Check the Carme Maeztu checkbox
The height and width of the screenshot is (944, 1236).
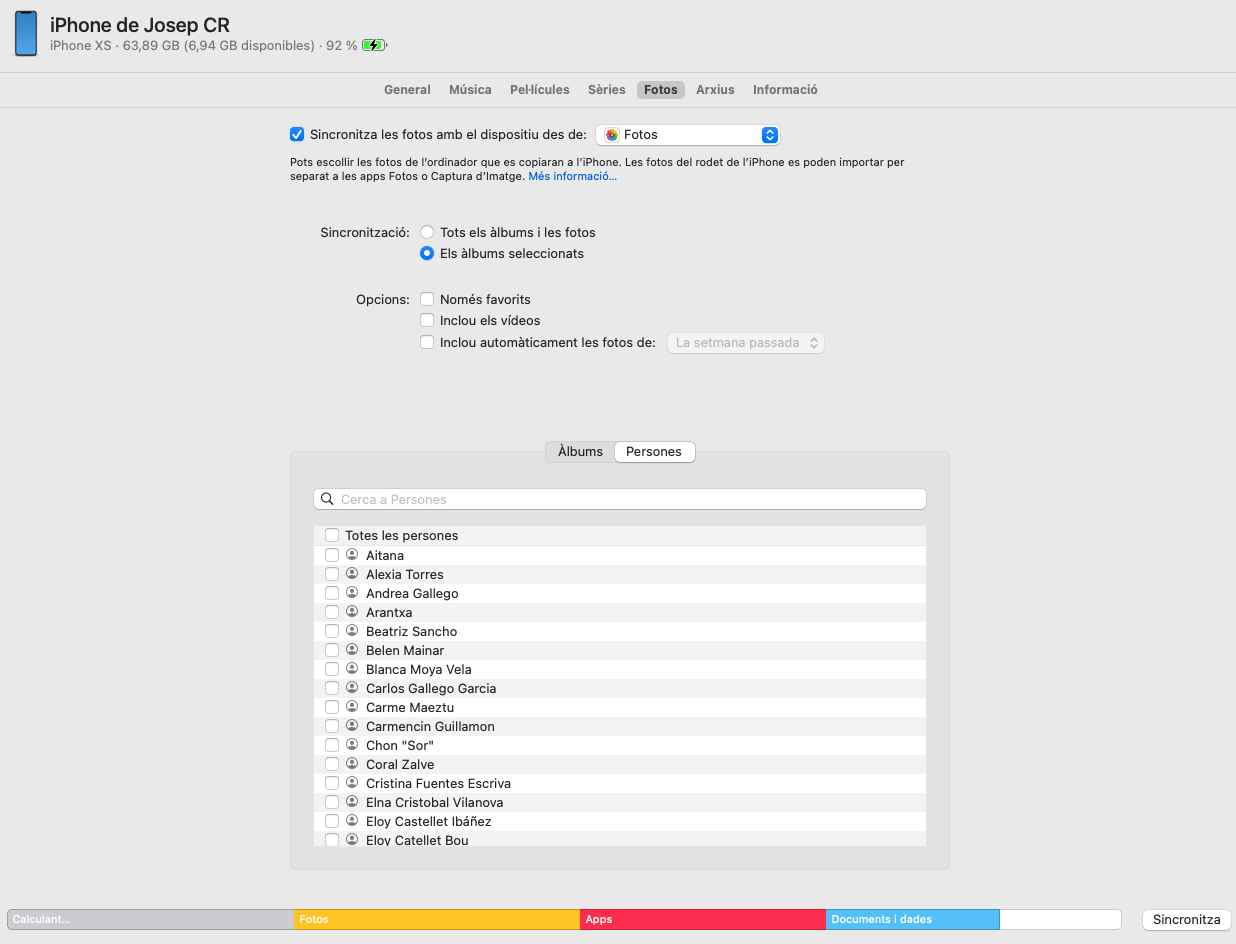(x=332, y=707)
